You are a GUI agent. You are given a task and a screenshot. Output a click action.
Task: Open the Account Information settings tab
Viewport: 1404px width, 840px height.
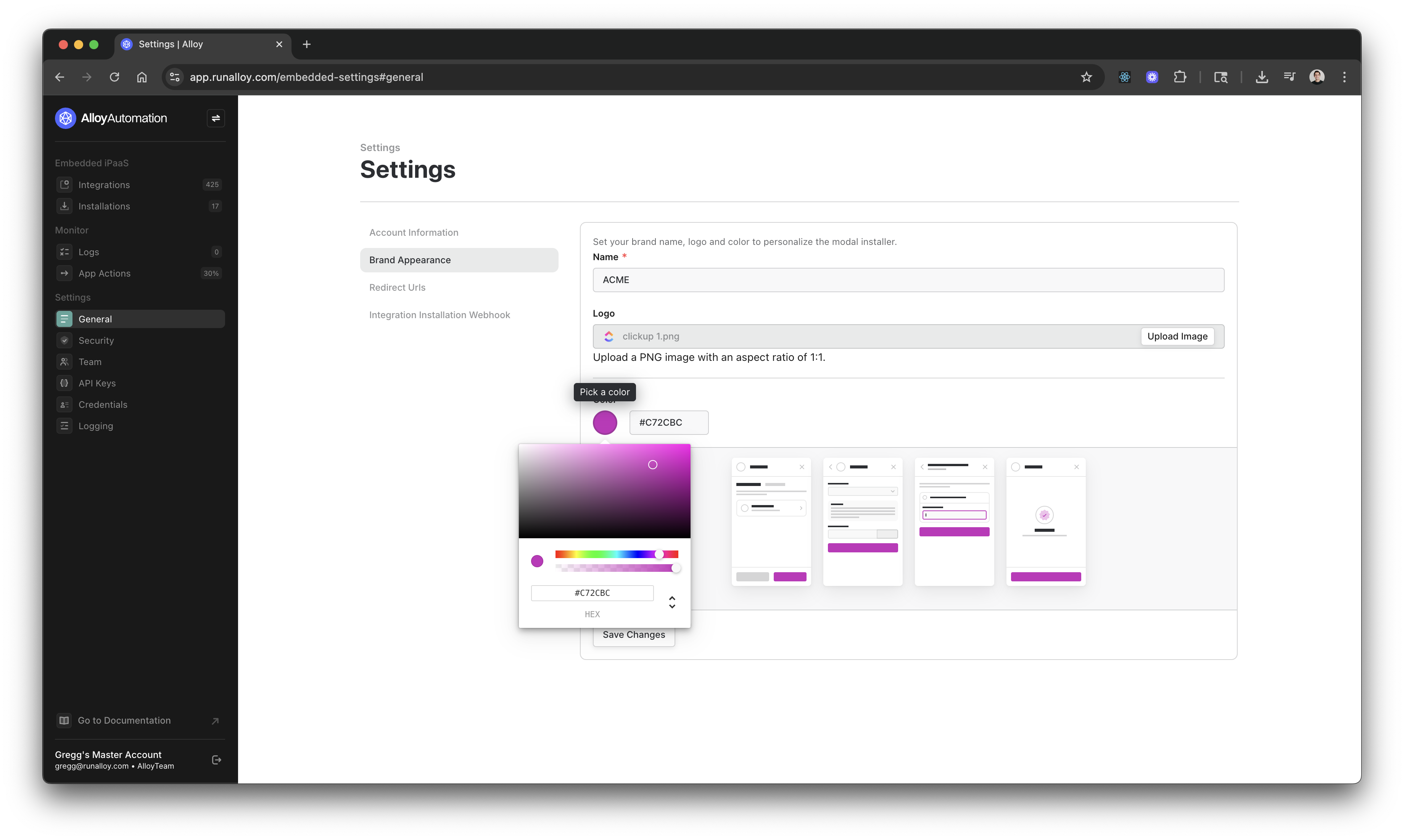click(414, 233)
